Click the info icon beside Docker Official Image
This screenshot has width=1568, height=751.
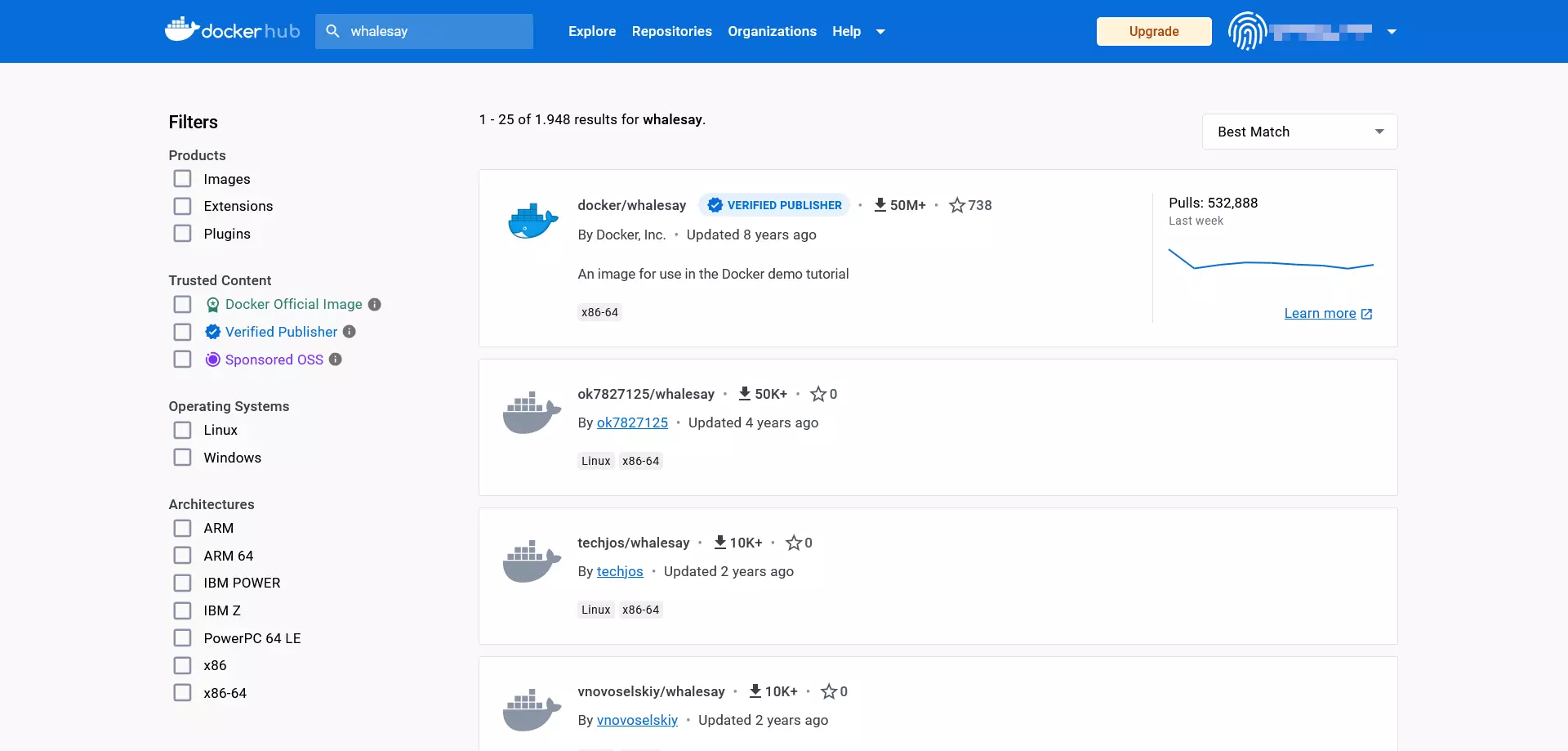tap(375, 304)
